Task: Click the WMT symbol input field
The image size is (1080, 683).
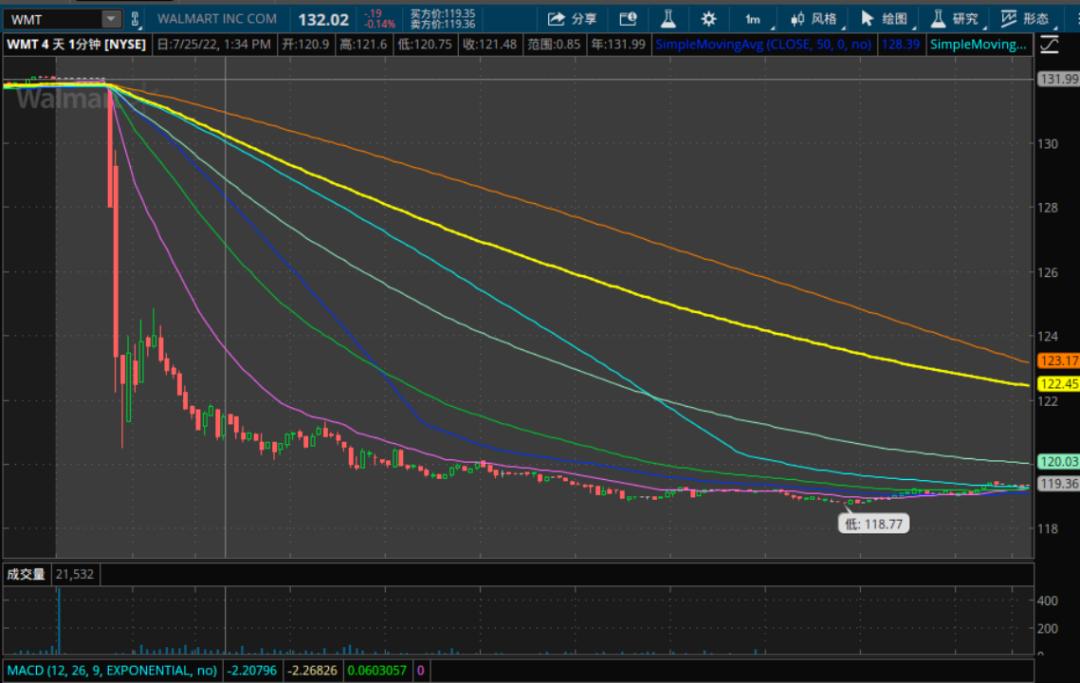Action: (52, 19)
